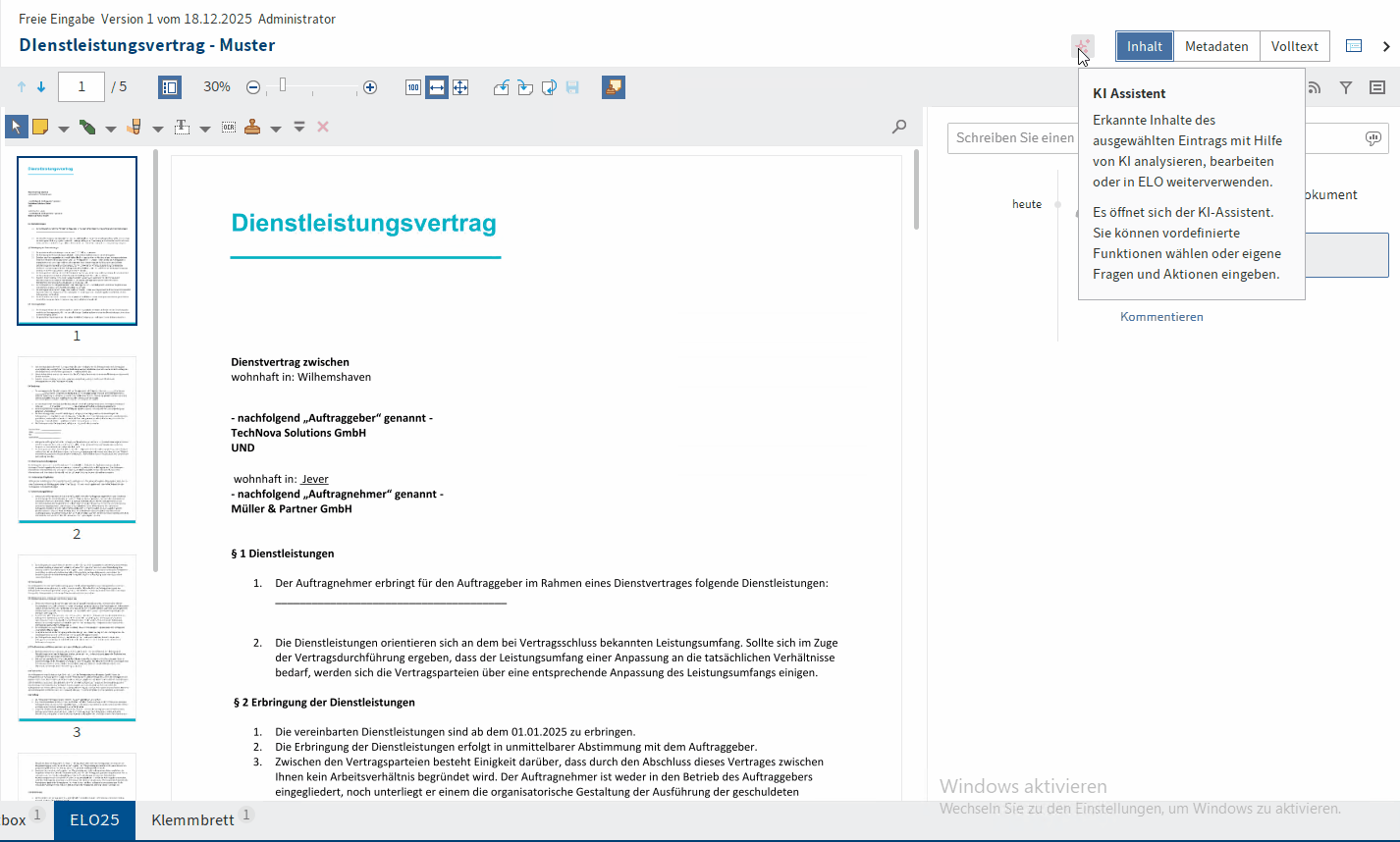Expand the text annotation dropdown arrow
The width and height of the screenshot is (1400, 842).
(x=205, y=129)
